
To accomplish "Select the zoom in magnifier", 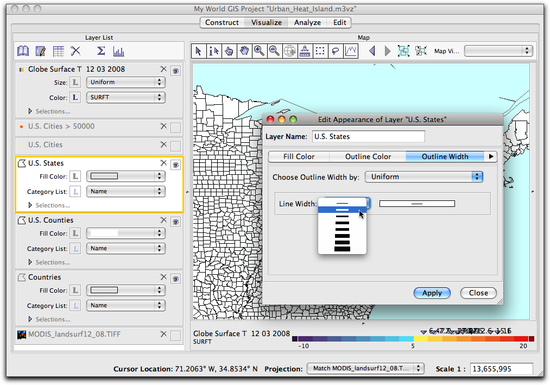I will coord(259,51).
